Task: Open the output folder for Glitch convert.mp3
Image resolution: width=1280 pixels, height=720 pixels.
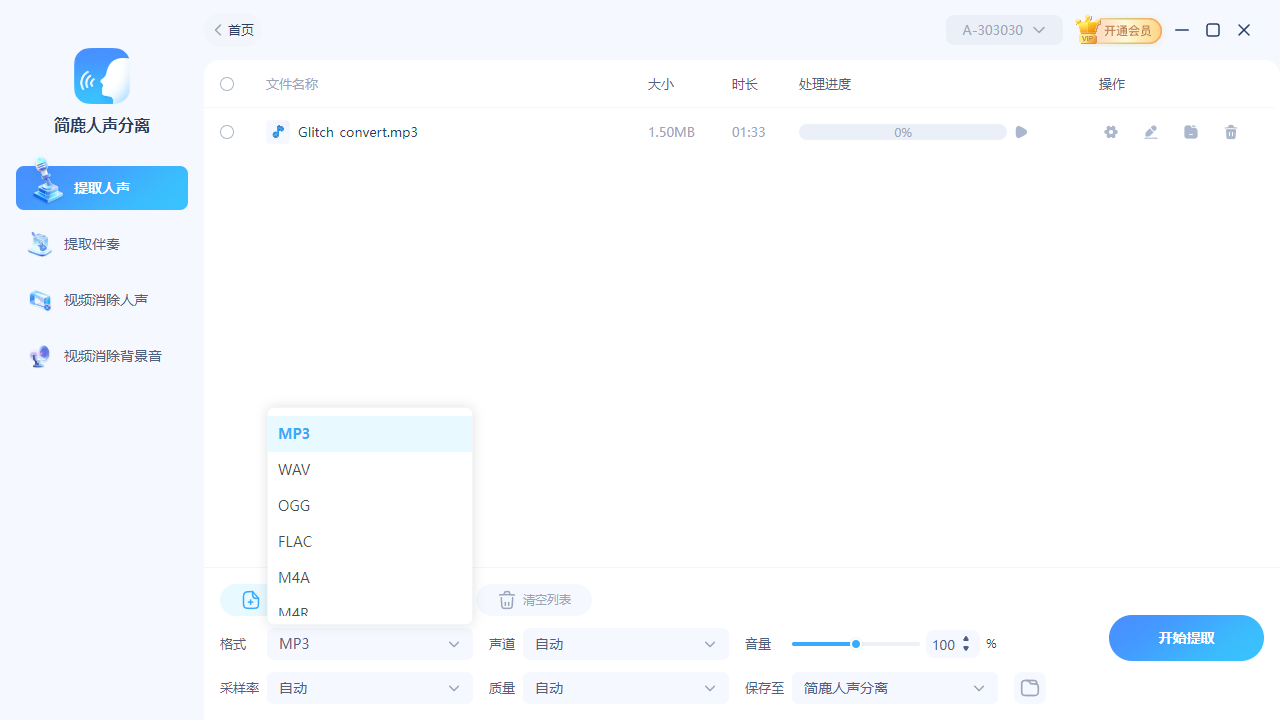Action: tap(1190, 131)
